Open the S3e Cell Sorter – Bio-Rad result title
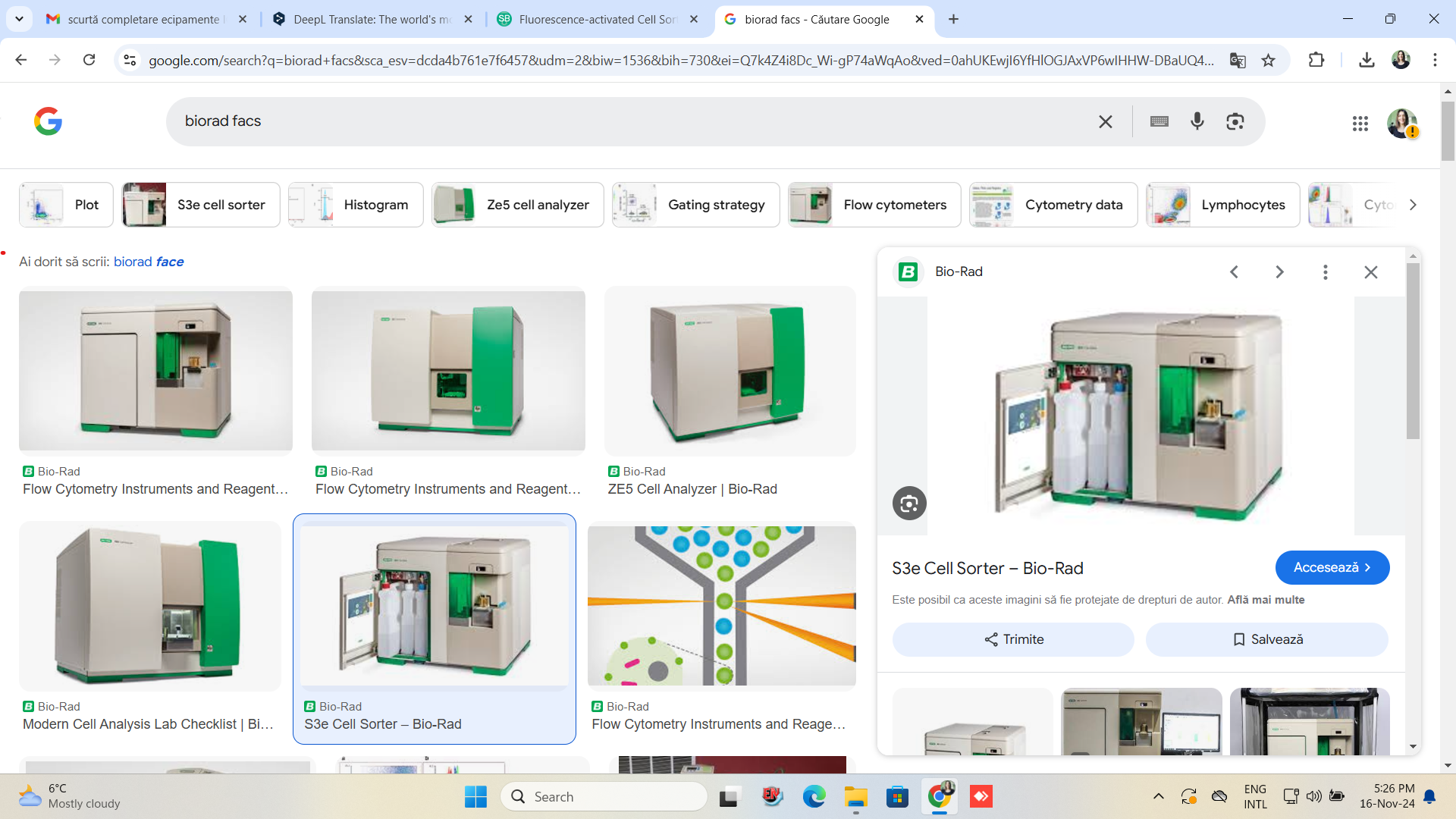 pos(383,724)
